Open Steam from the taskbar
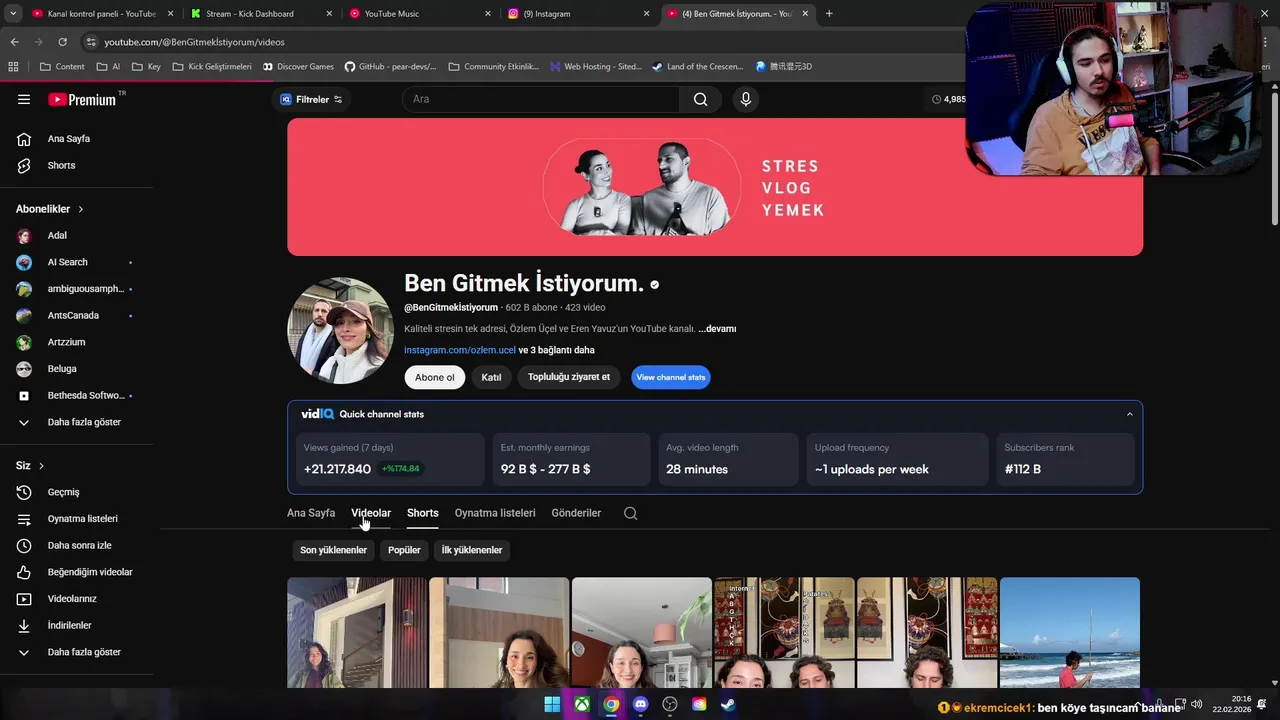Viewport: 1280px width, 720px height. point(729,704)
